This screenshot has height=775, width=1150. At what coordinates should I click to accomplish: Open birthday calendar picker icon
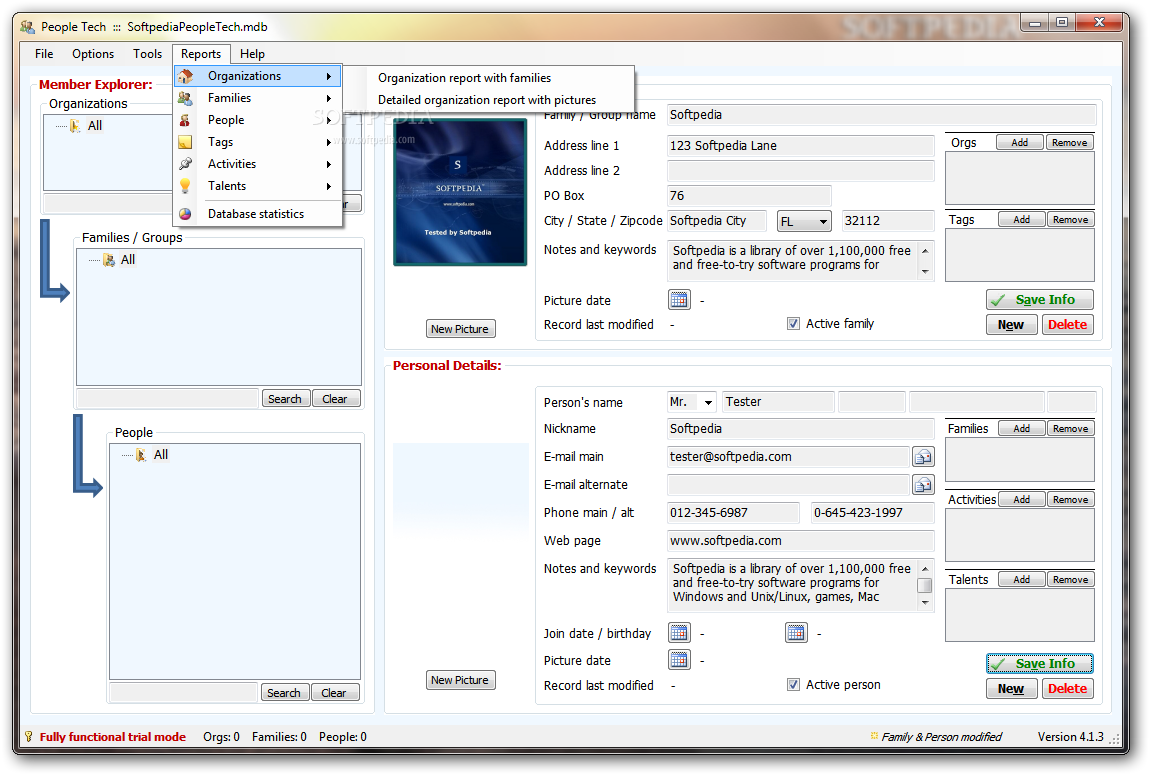796,632
